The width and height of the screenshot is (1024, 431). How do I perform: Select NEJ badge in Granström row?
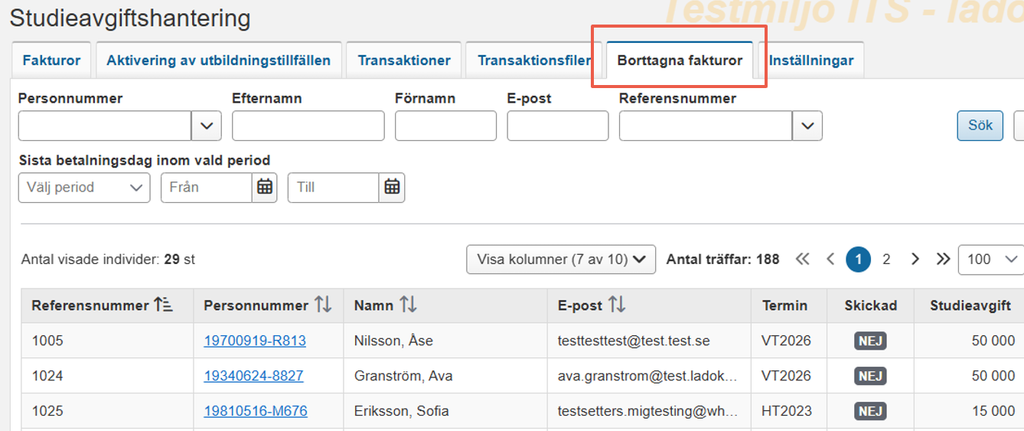click(x=871, y=376)
